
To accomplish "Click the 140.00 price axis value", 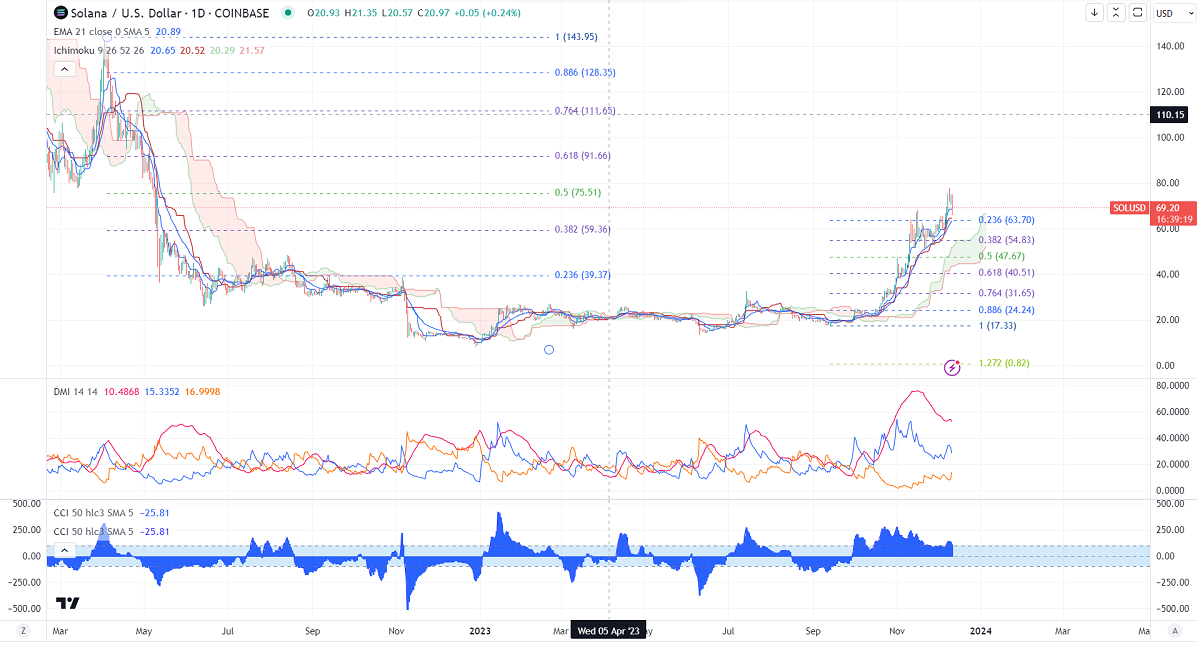I will 1170,46.
